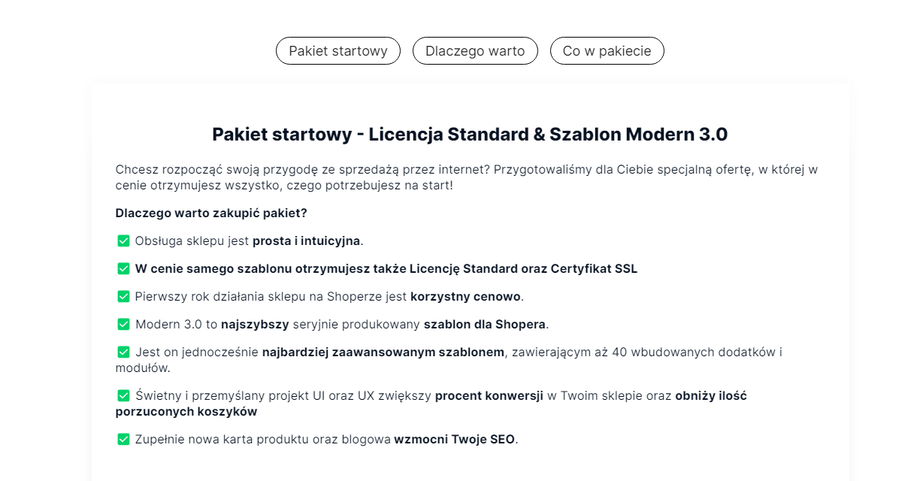The width and height of the screenshot is (920, 481).
Task: Click check icon next to Pierwszy rok działania
Action: click(124, 297)
